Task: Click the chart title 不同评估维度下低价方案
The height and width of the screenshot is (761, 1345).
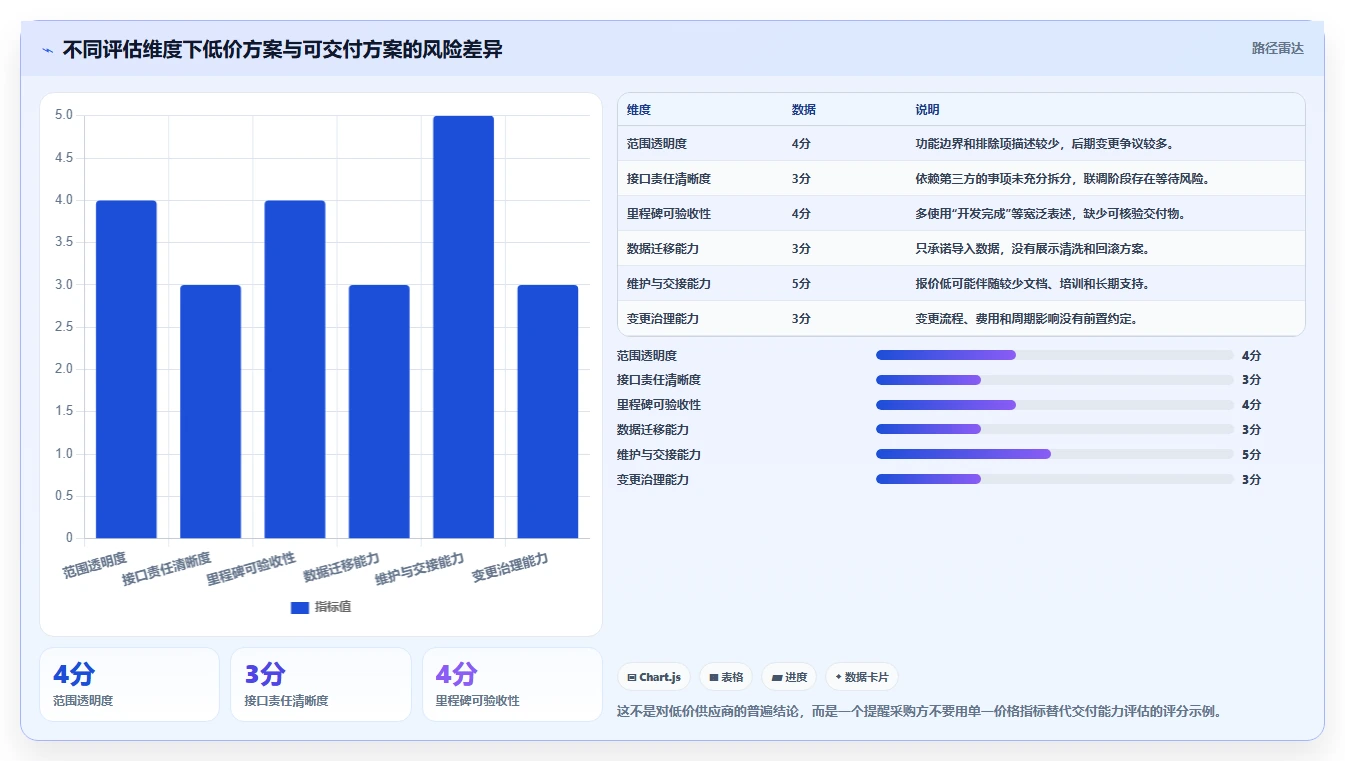Action: pos(283,50)
